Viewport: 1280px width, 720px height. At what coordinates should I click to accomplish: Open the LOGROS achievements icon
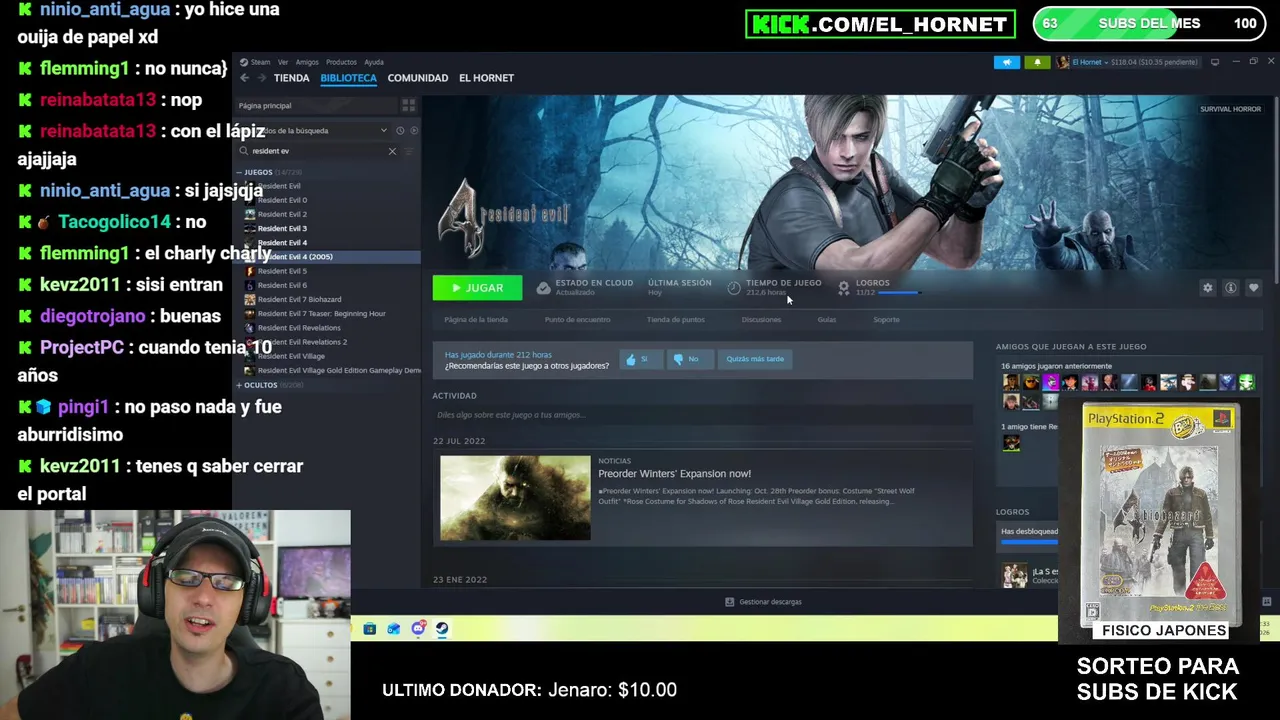click(843, 288)
